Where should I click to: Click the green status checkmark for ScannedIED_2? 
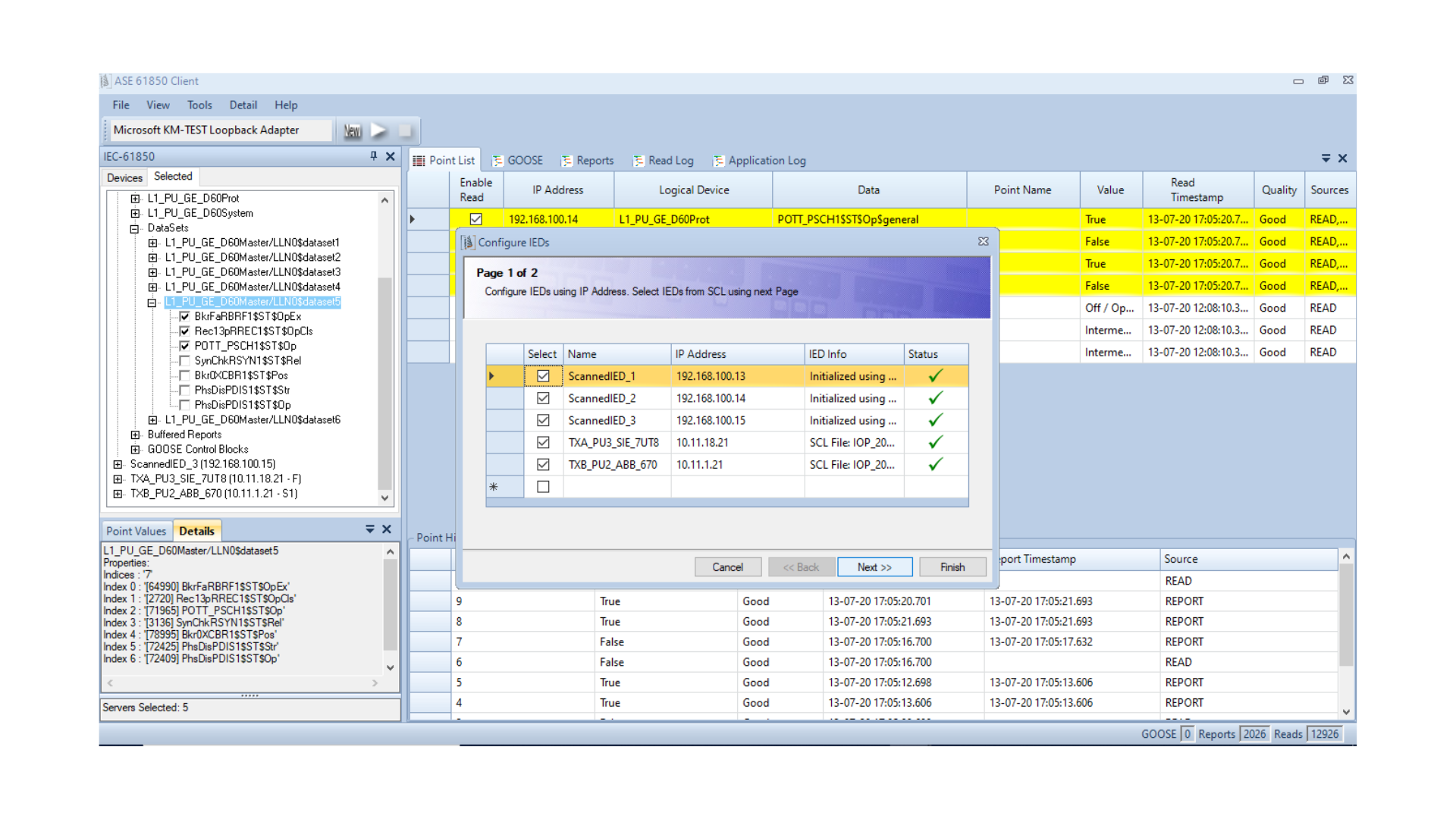point(936,398)
